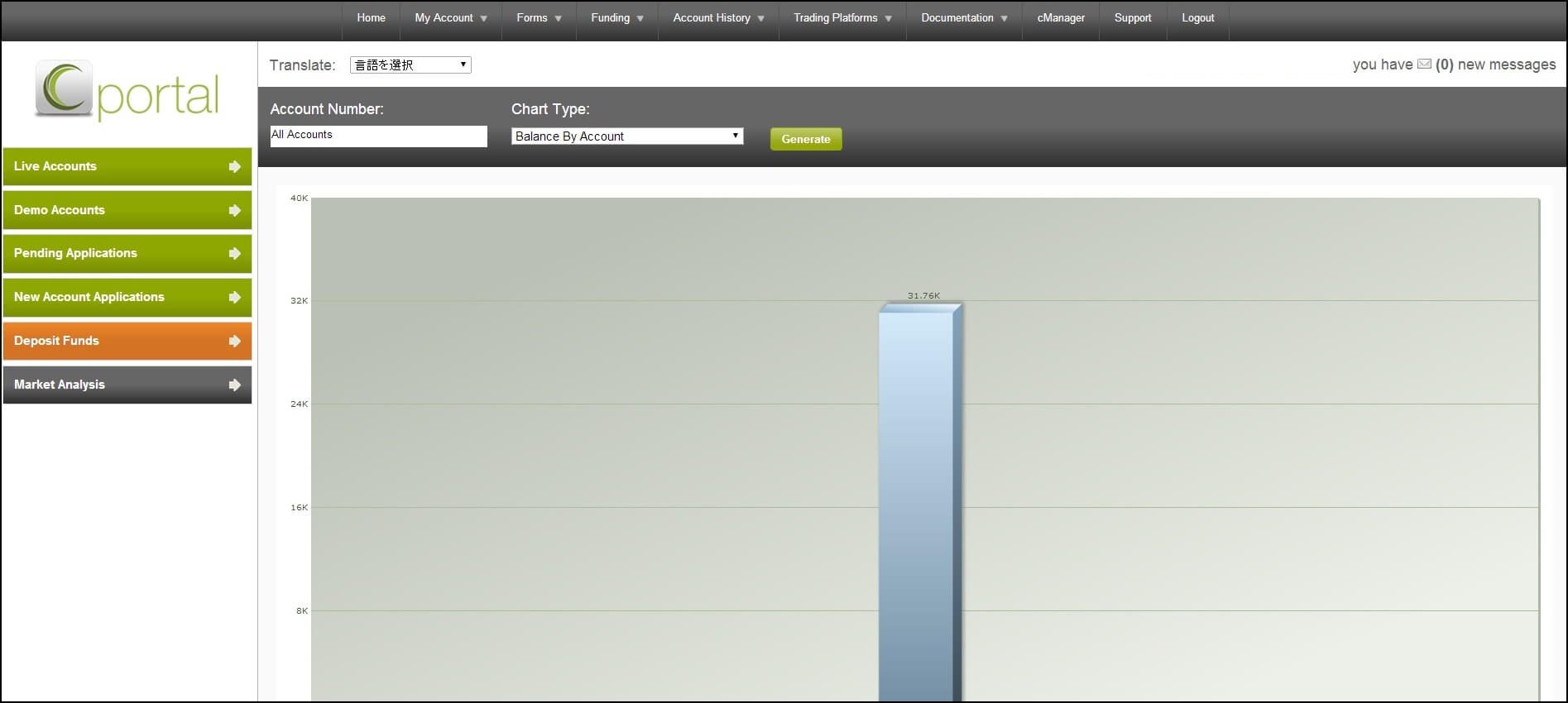This screenshot has height=703, width=1568.
Task: Click arrow icon on Pending Applications
Action: click(235, 253)
